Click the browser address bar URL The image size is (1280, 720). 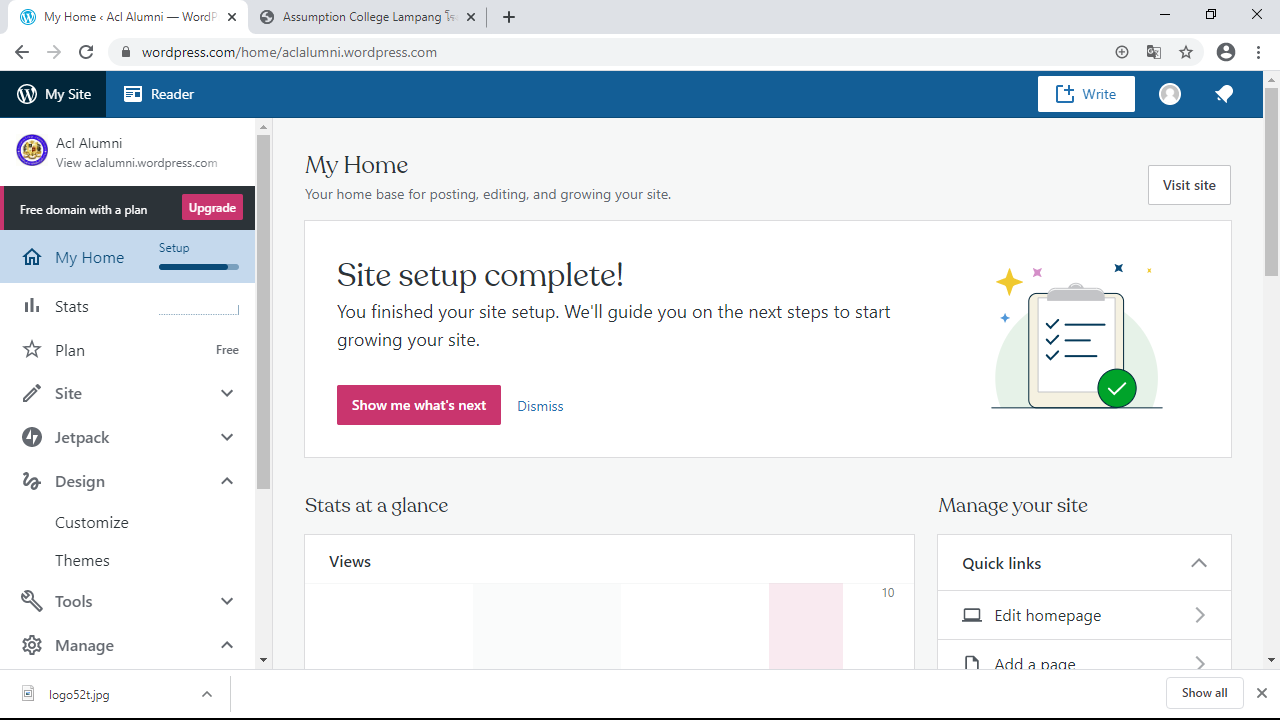[x=290, y=52]
